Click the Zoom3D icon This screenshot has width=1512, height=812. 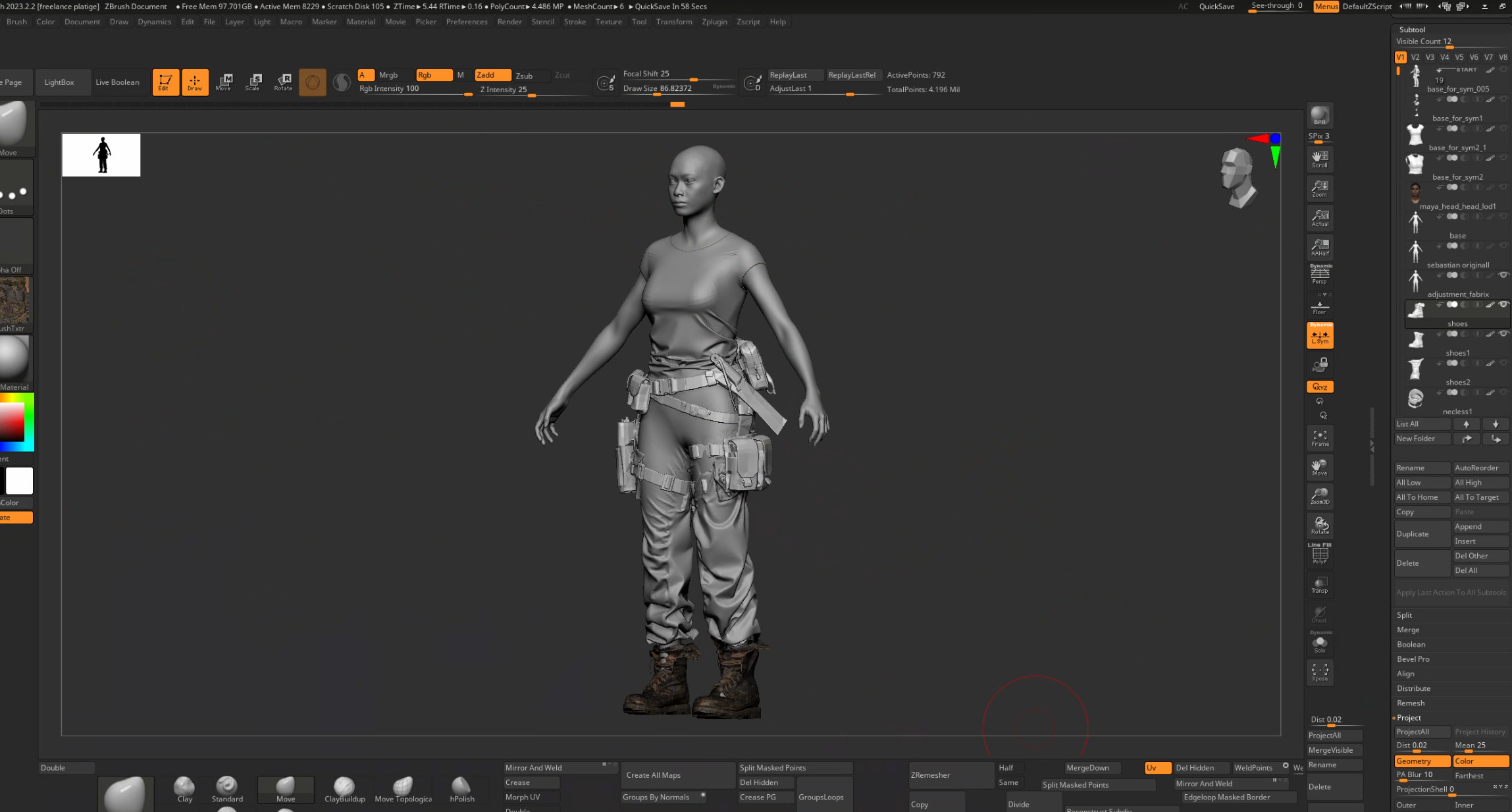1320,496
